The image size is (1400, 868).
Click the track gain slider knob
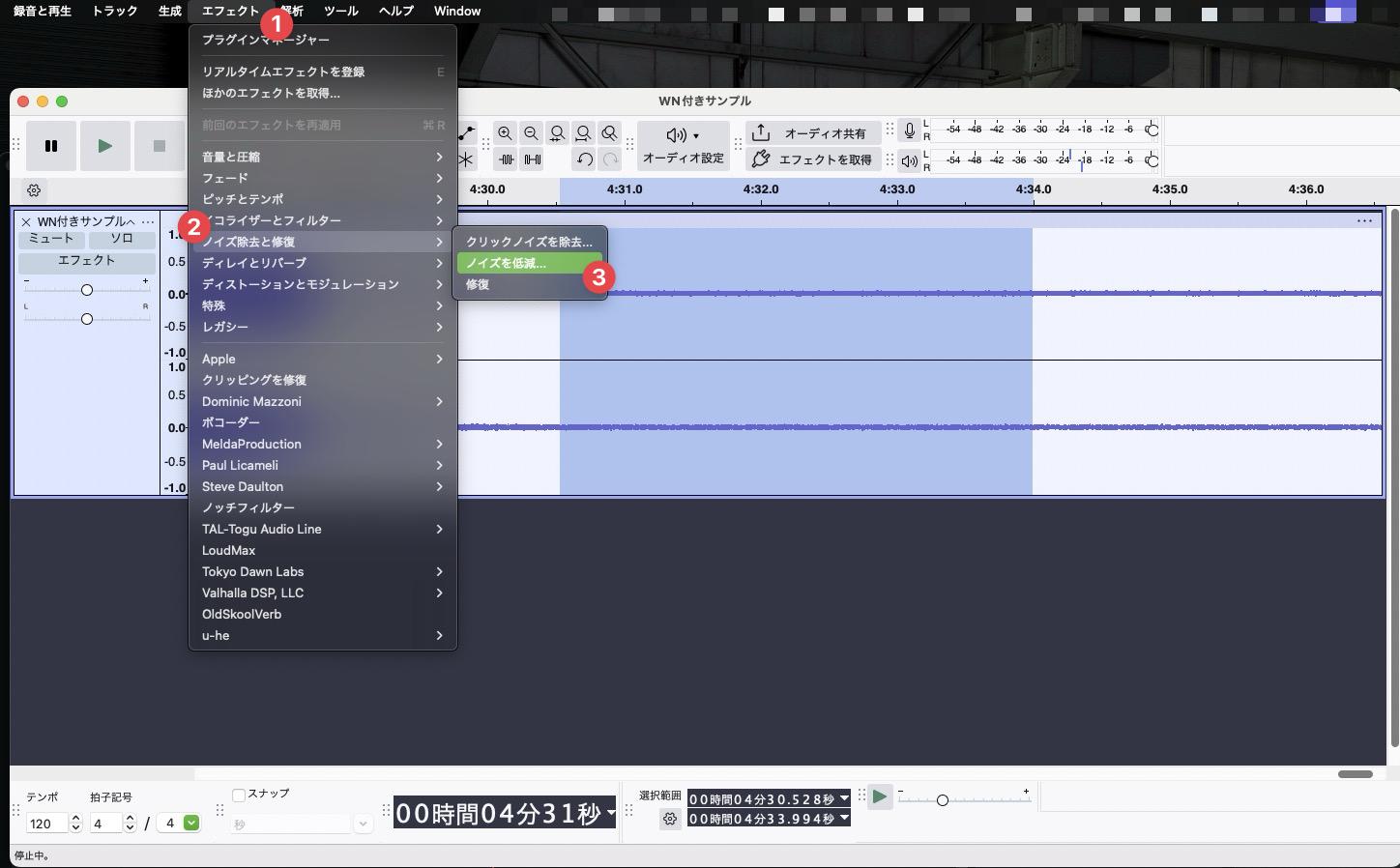tap(87, 290)
